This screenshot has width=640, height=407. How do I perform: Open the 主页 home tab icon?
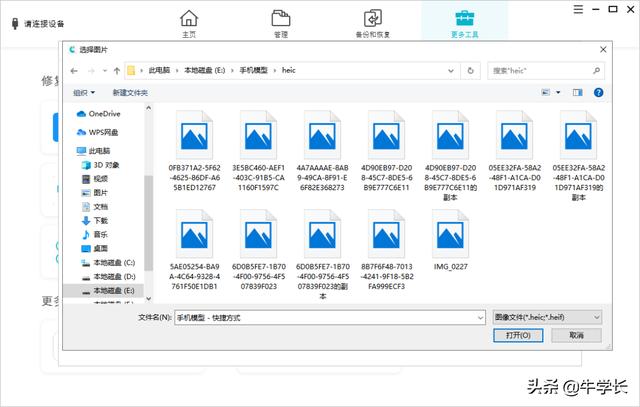(189, 19)
